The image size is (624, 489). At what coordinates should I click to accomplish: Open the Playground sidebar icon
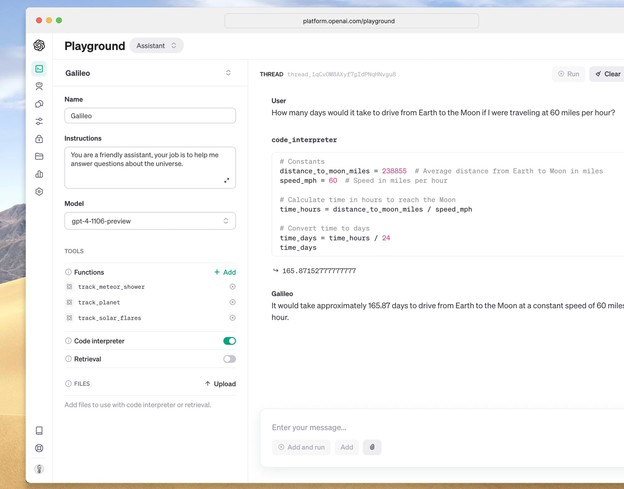39,69
